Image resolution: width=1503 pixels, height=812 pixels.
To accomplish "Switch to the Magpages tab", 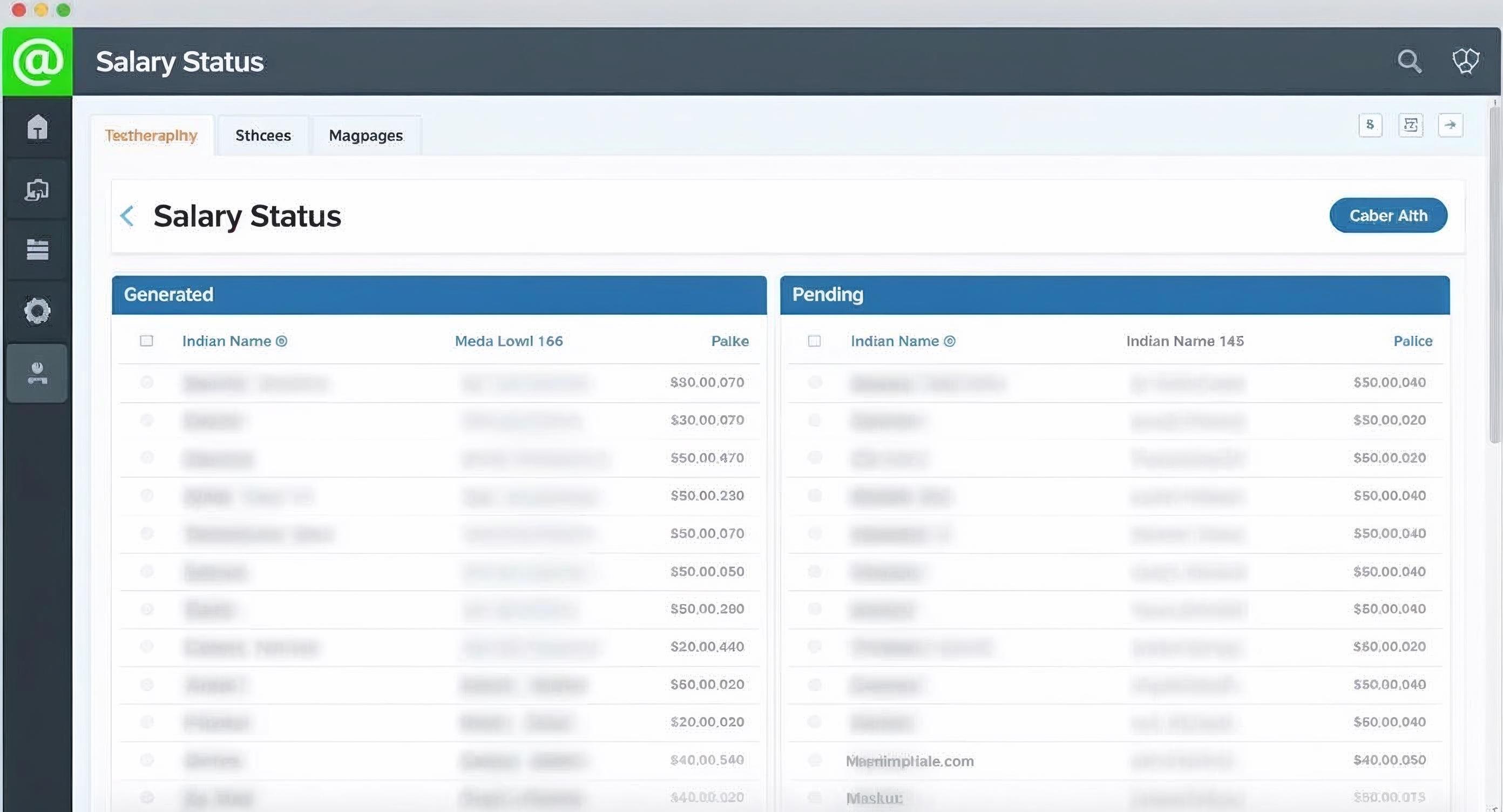I will [366, 136].
